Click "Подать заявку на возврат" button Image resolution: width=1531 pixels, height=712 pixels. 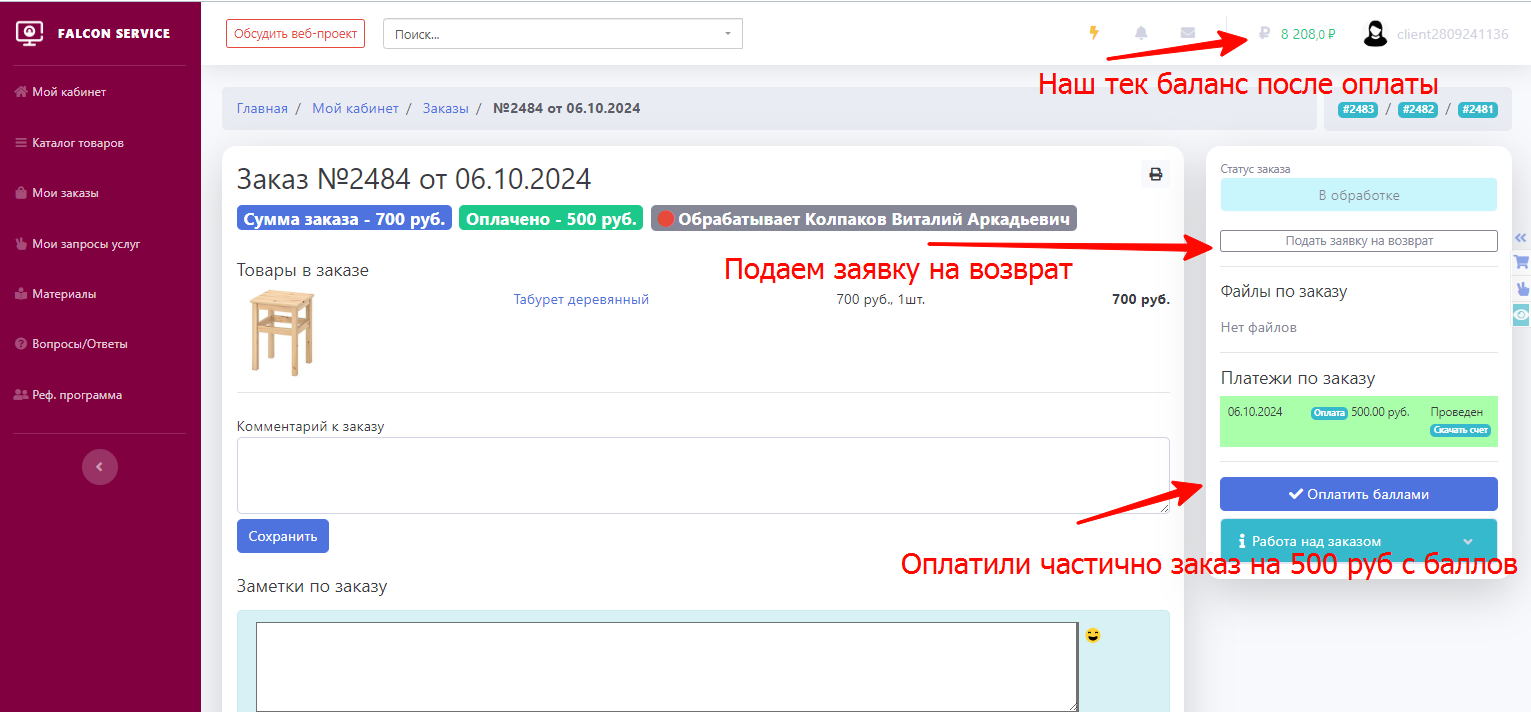point(1358,241)
